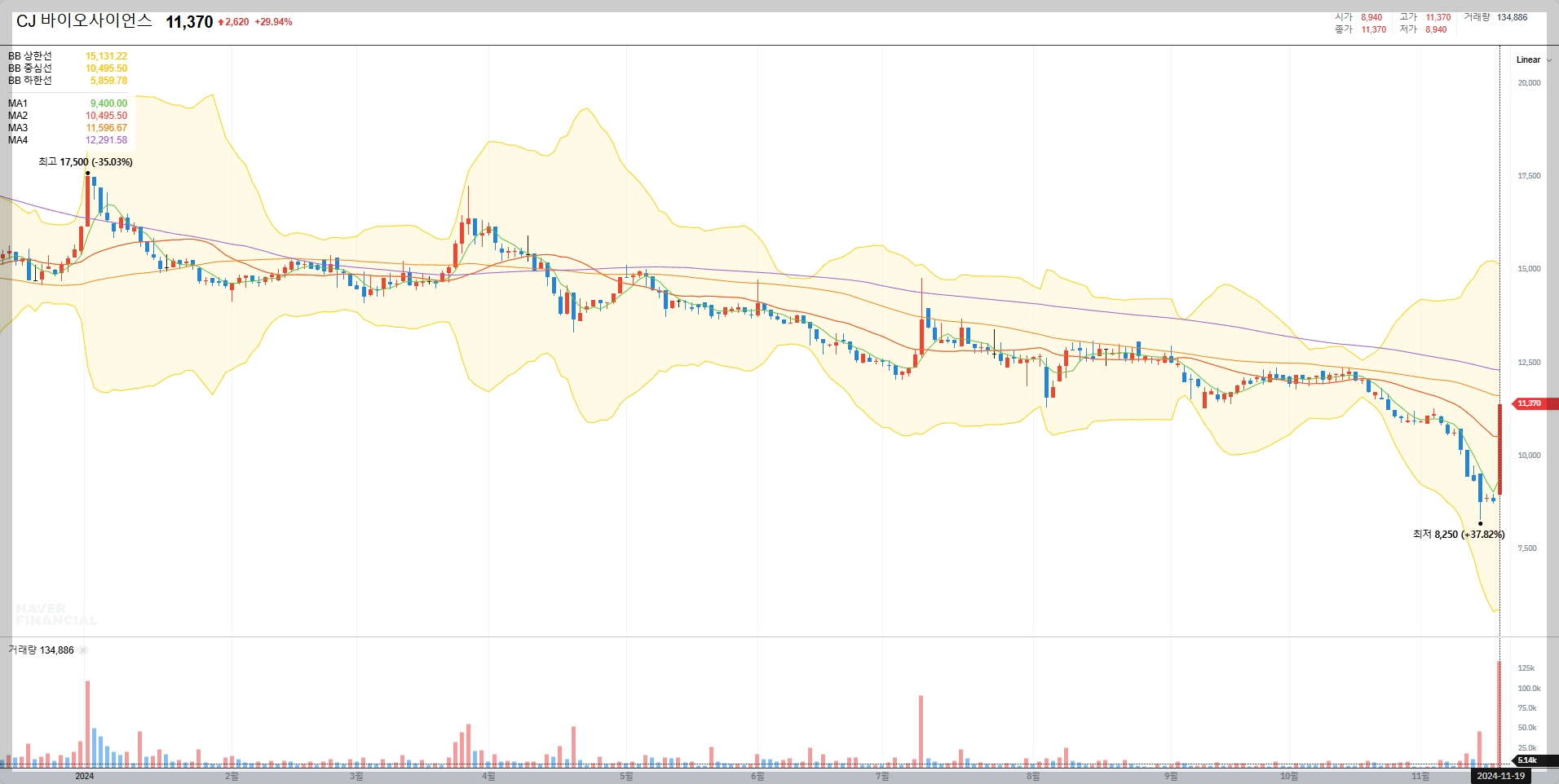Click the 25.0k volume axis label

click(1527, 748)
